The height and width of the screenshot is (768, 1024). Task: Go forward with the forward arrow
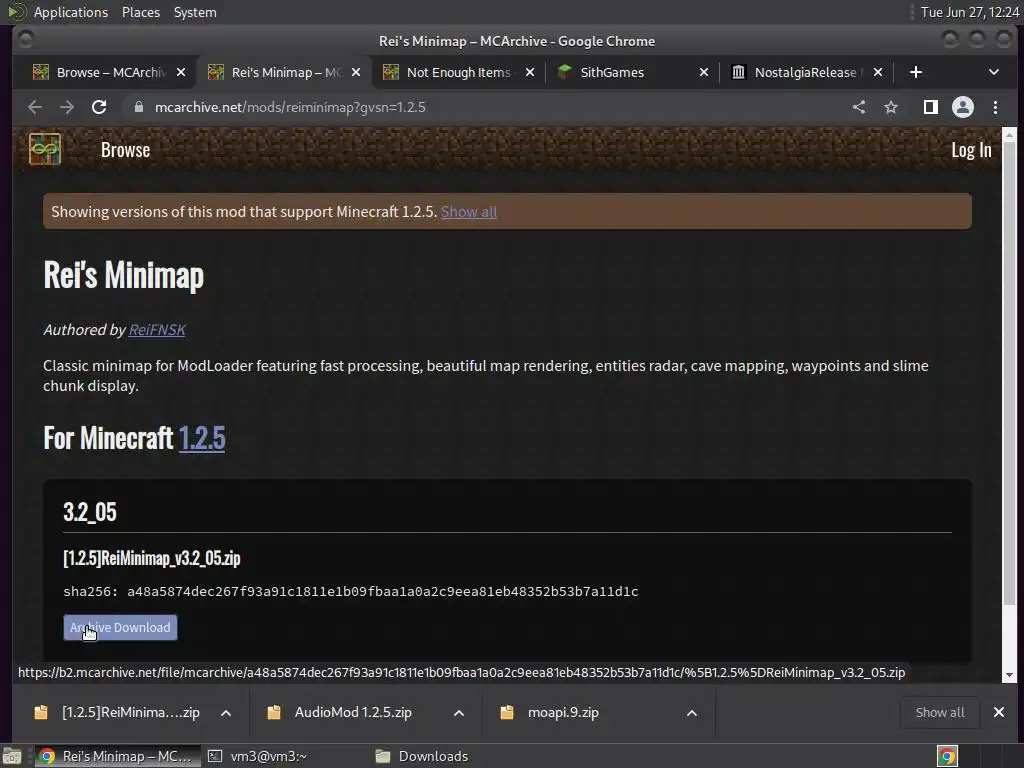click(x=67, y=107)
